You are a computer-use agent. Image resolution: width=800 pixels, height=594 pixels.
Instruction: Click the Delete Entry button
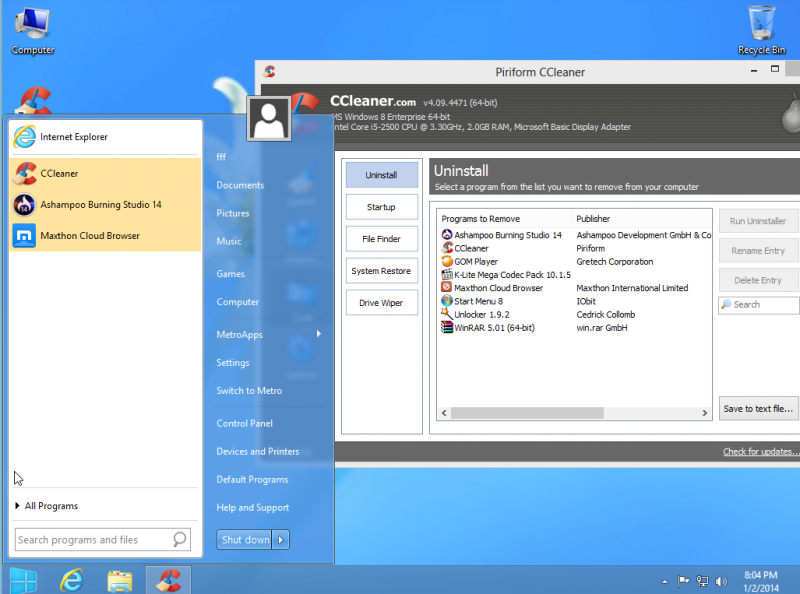pos(758,280)
